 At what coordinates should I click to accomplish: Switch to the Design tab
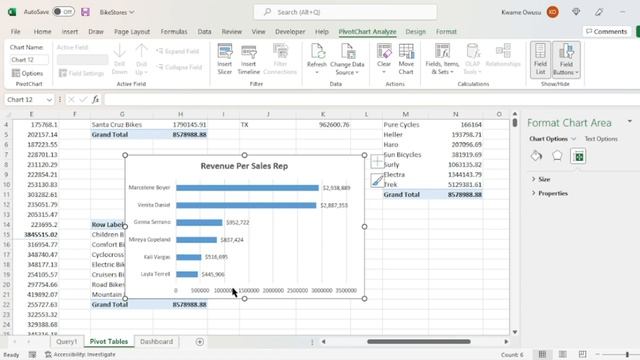tap(416, 31)
